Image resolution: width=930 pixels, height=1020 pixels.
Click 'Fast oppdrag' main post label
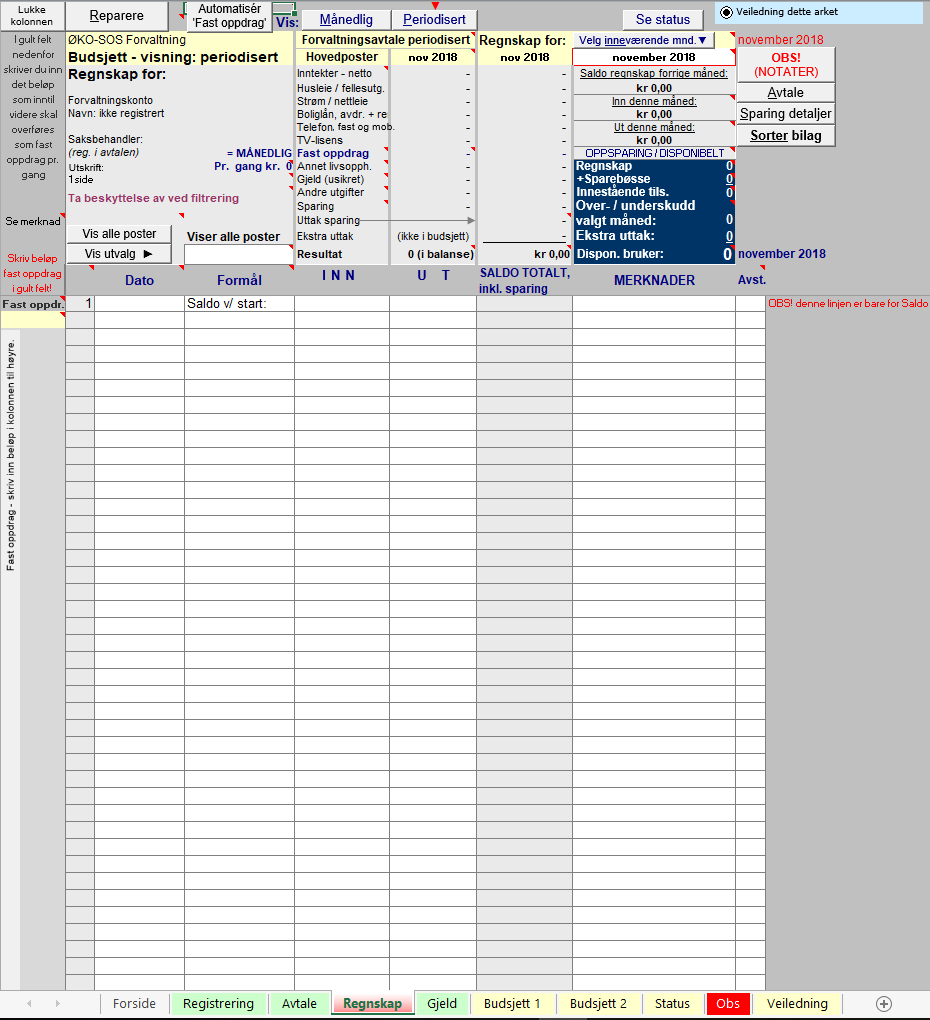(x=333, y=154)
